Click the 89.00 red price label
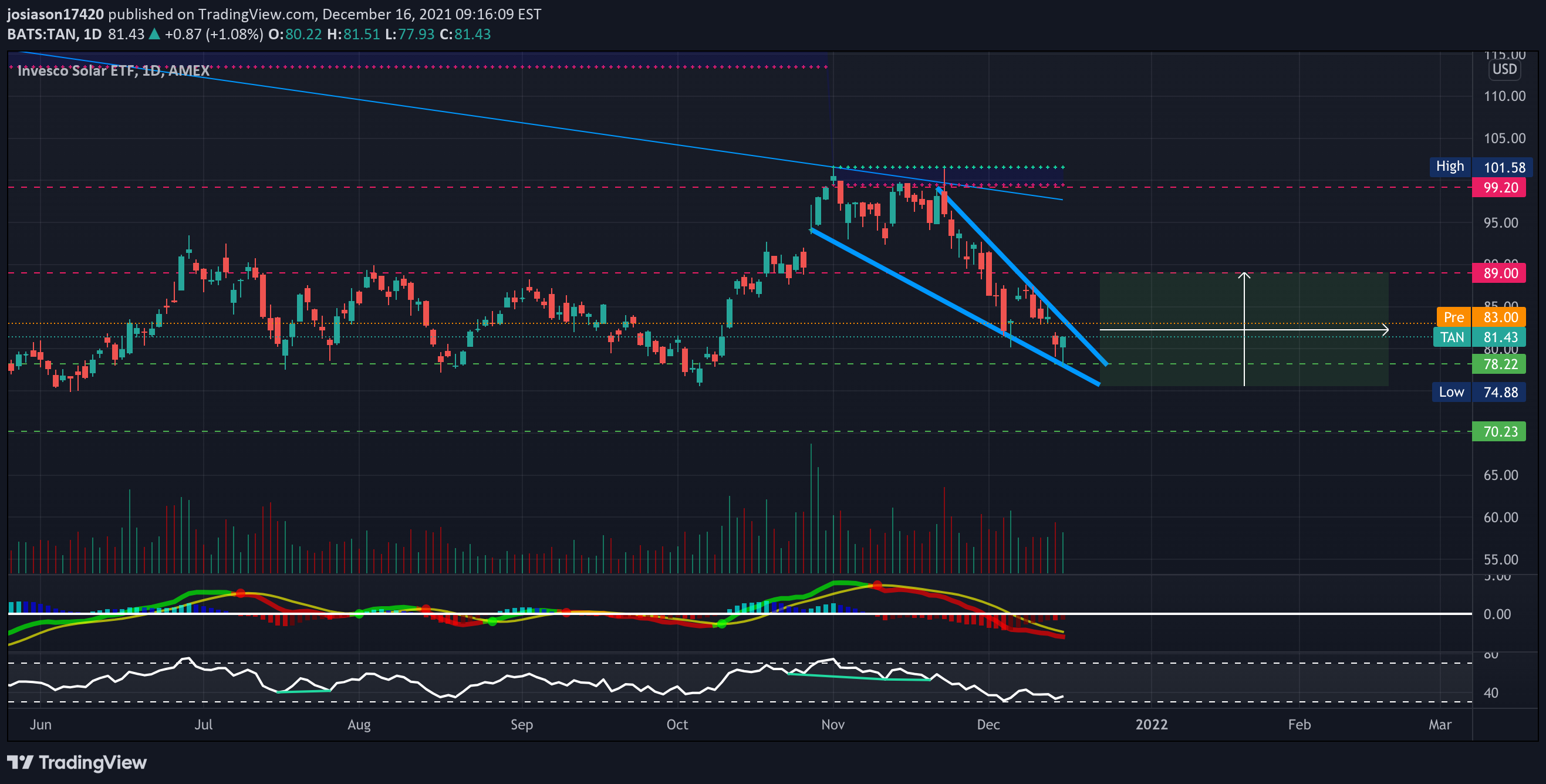The height and width of the screenshot is (784, 1546). [1499, 273]
